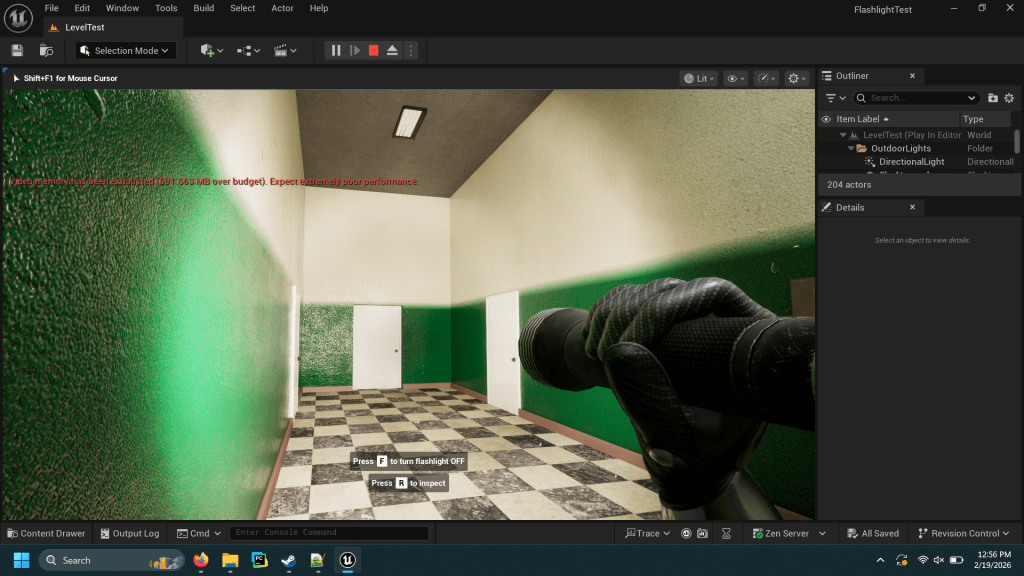Open the Outliner settings gear
Image resolution: width=1024 pixels, height=576 pixels.
tap(1009, 98)
